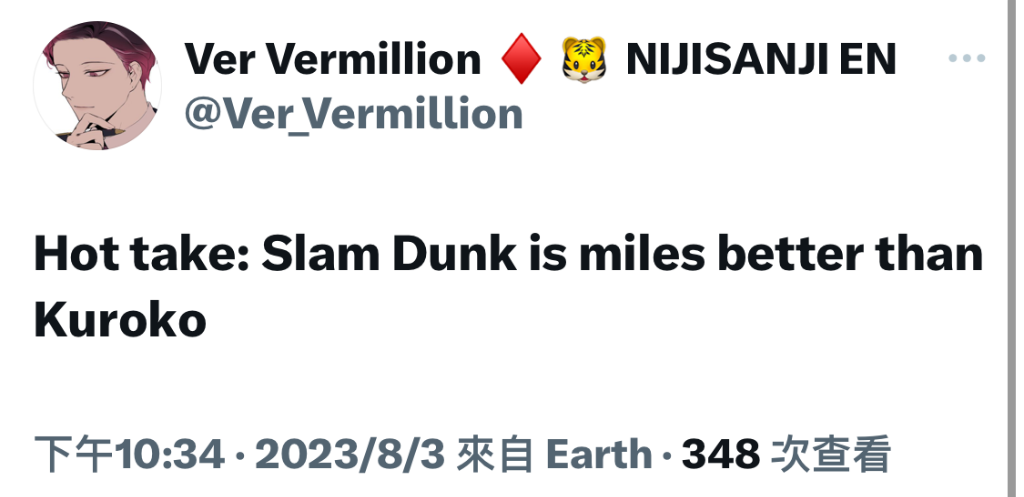Click the display name "Ver Vermillion"
The image size is (1024, 497).
click(333, 59)
